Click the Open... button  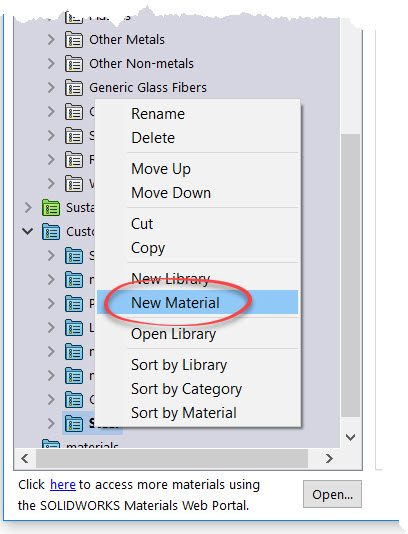(x=332, y=494)
